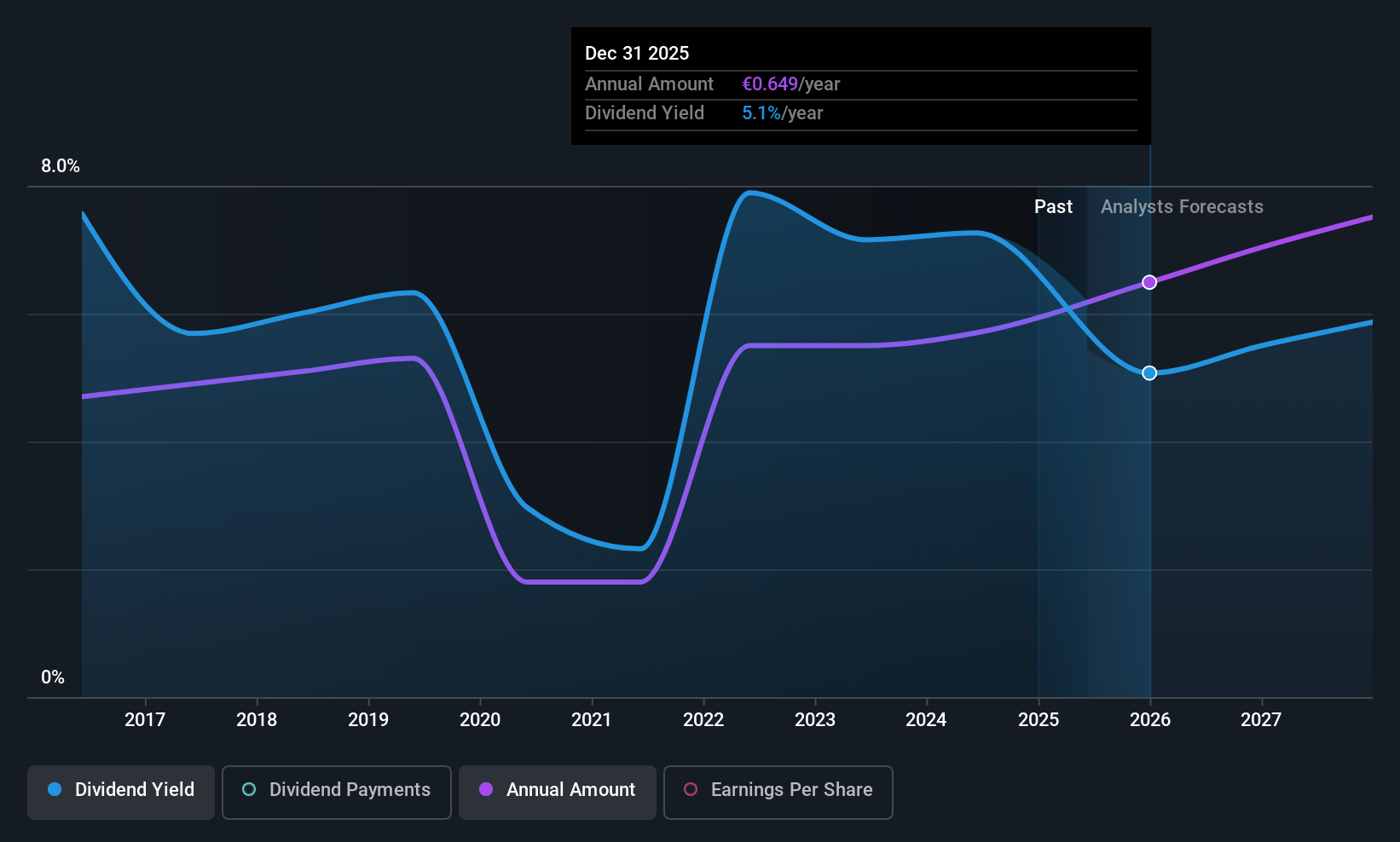Click the 8.0% y-axis label

61,166
